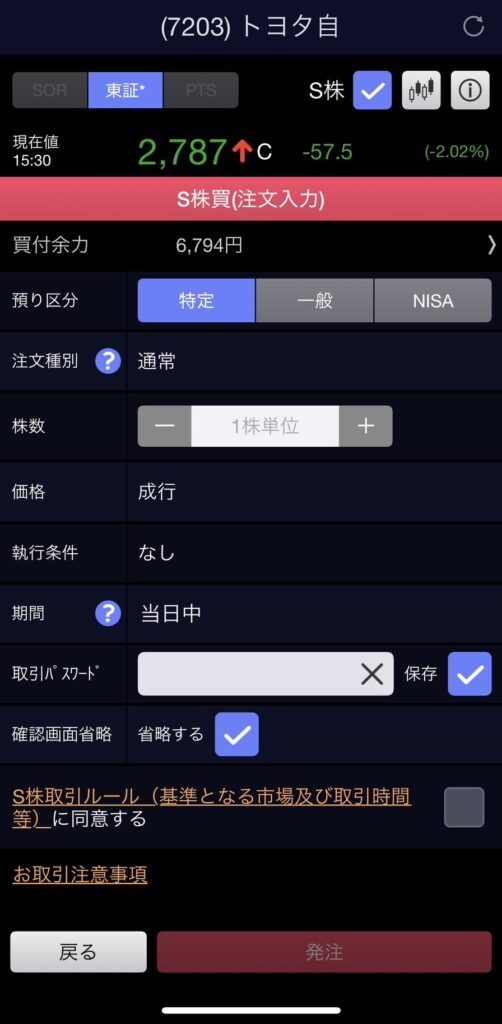Image resolution: width=502 pixels, height=1024 pixels.
Task: Check the S株取引ルール agreement box
Action: 464,807
